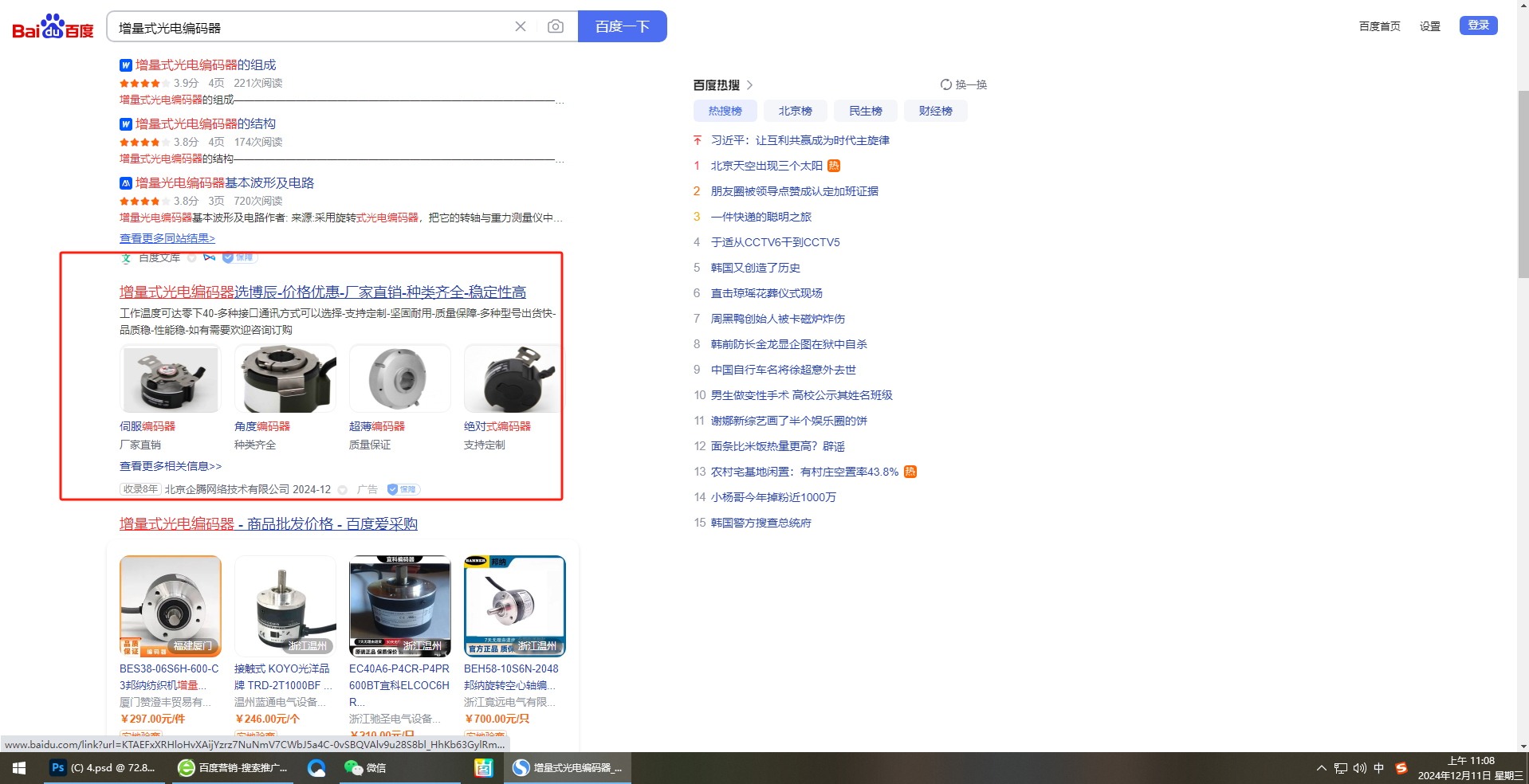1529x784 pixels.
Task: Open the network icon in the system tray
Action: pyautogui.click(x=1341, y=769)
